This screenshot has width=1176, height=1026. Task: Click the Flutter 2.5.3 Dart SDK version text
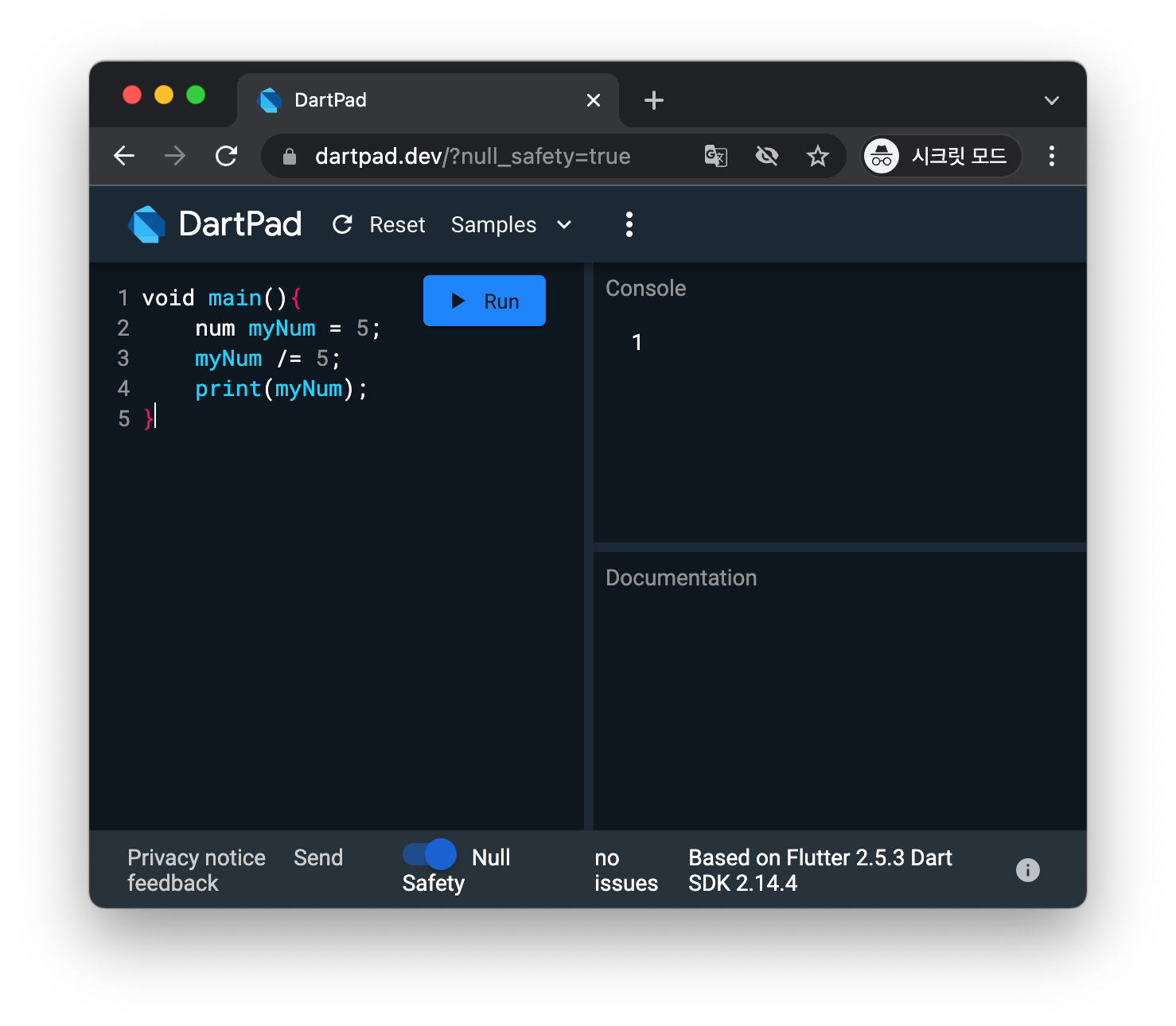[x=820, y=870]
